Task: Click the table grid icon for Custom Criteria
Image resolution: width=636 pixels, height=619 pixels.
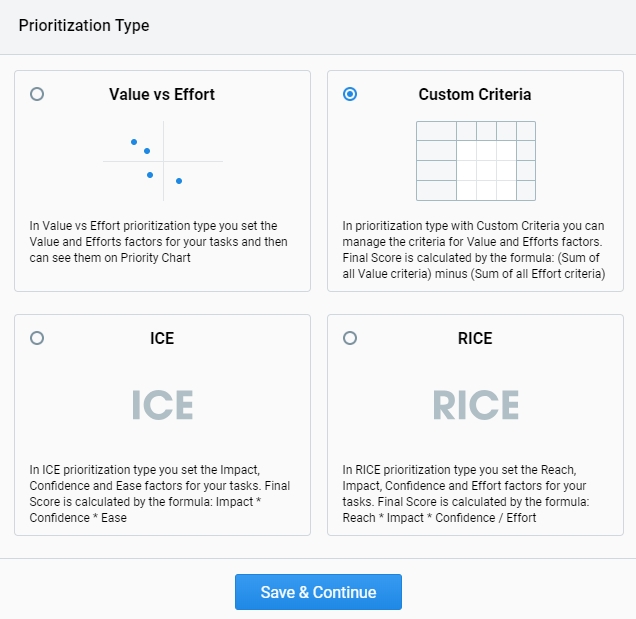Action: point(476,161)
